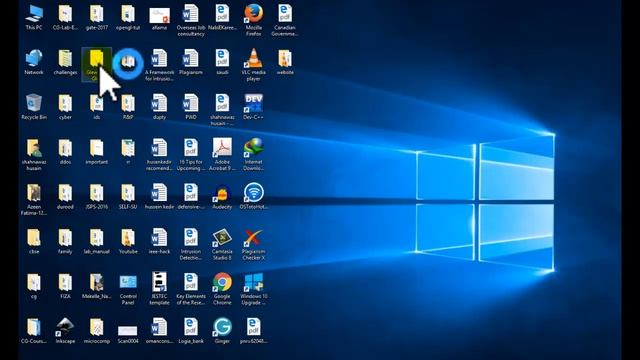Select the ddos folder
The image size is (640, 360).
65,152
